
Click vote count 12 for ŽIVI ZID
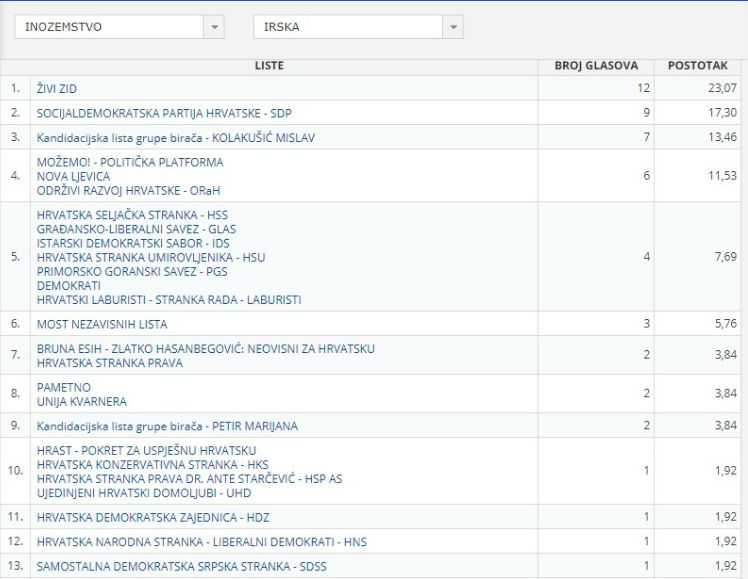643,88
